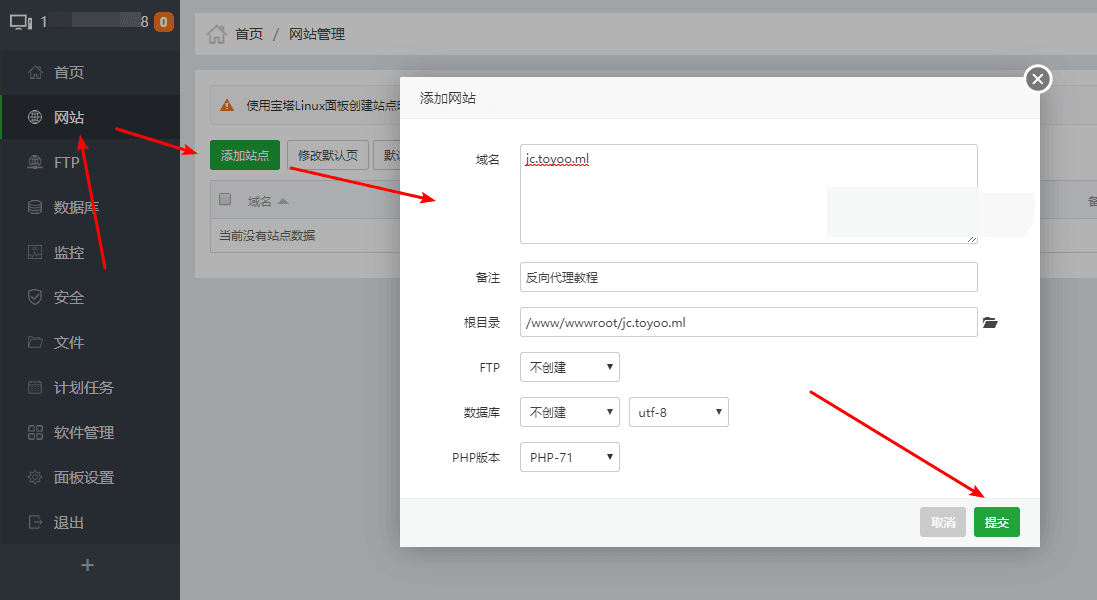Choose a PHP version from dropdown
This screenshot has height=600, width=1097.
point(569,457)
